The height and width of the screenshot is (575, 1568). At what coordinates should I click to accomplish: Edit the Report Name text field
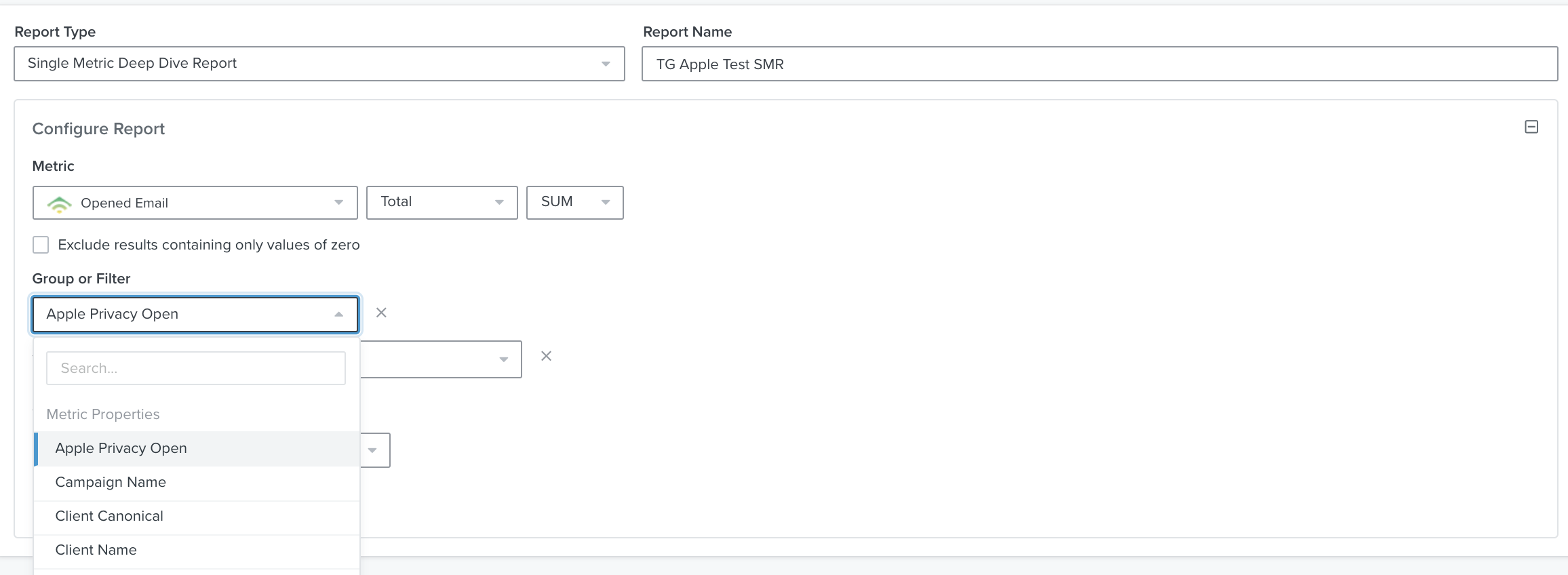coord(1099,64)
